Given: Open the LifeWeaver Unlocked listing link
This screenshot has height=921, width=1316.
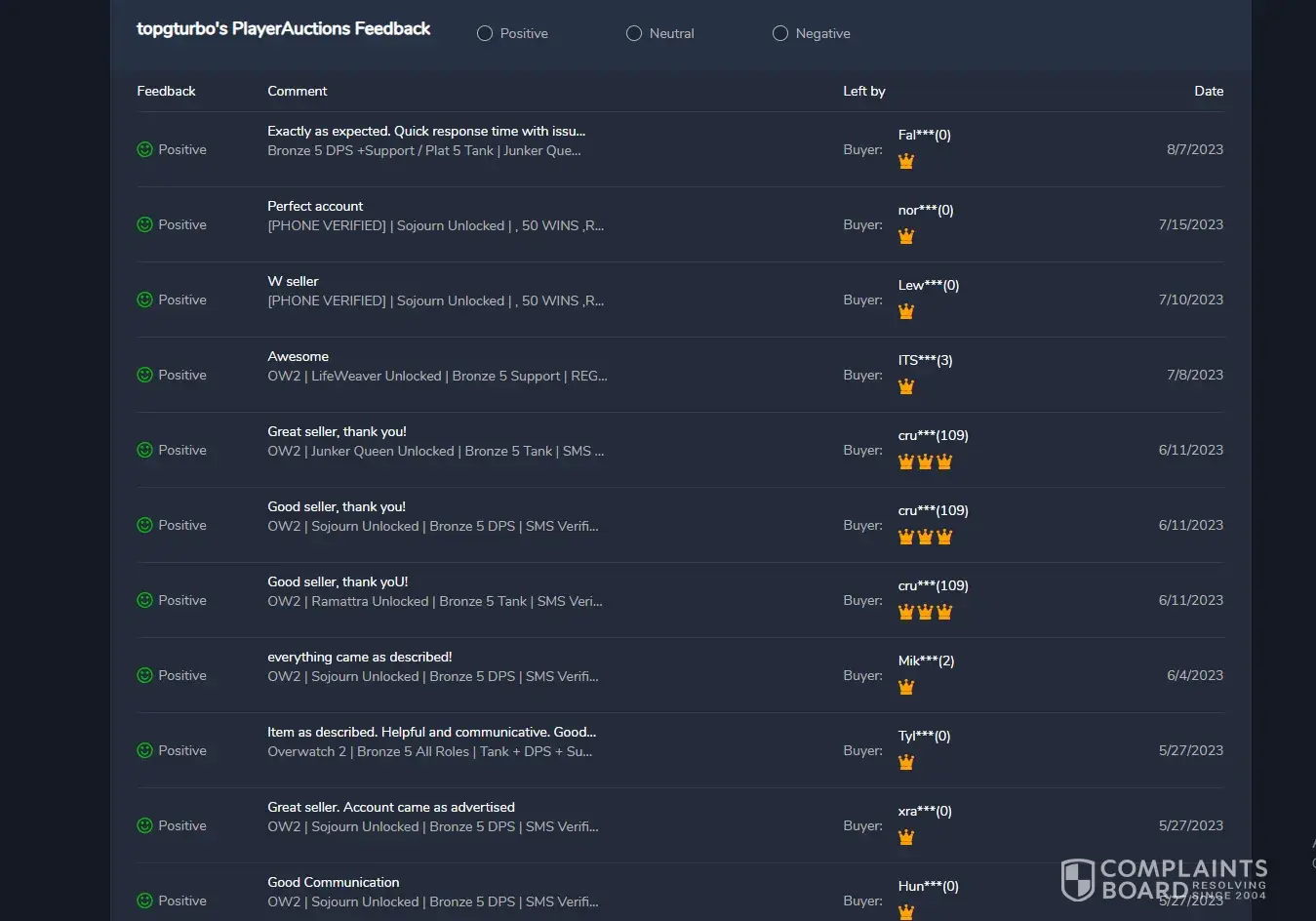Looking at the screenshot, I should pos(437,377).
